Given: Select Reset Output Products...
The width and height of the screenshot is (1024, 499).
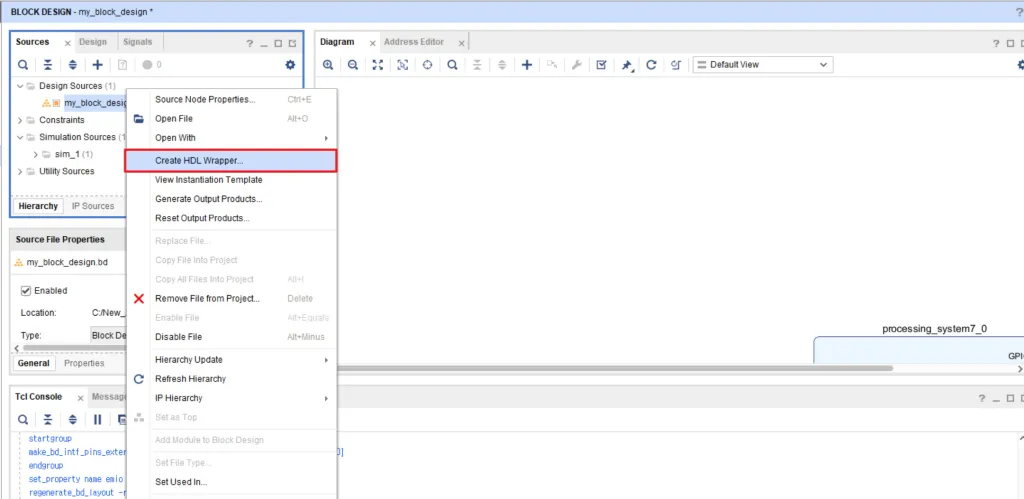Looking at the screenshot, I should click(x=231, y=218).
